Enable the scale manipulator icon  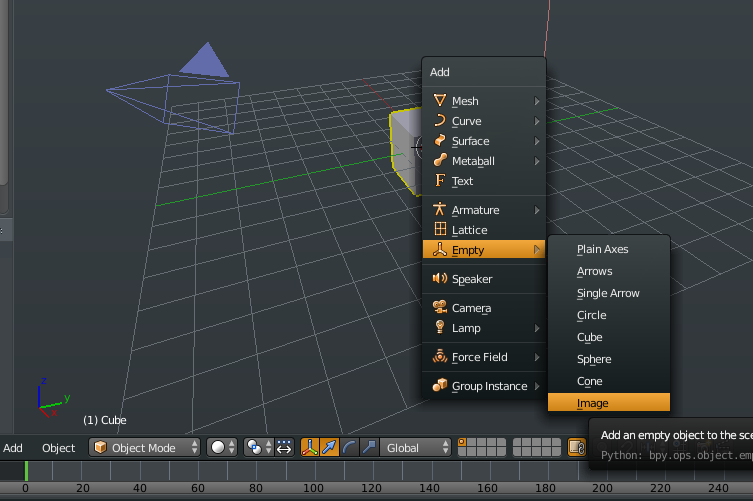point(369,448)
